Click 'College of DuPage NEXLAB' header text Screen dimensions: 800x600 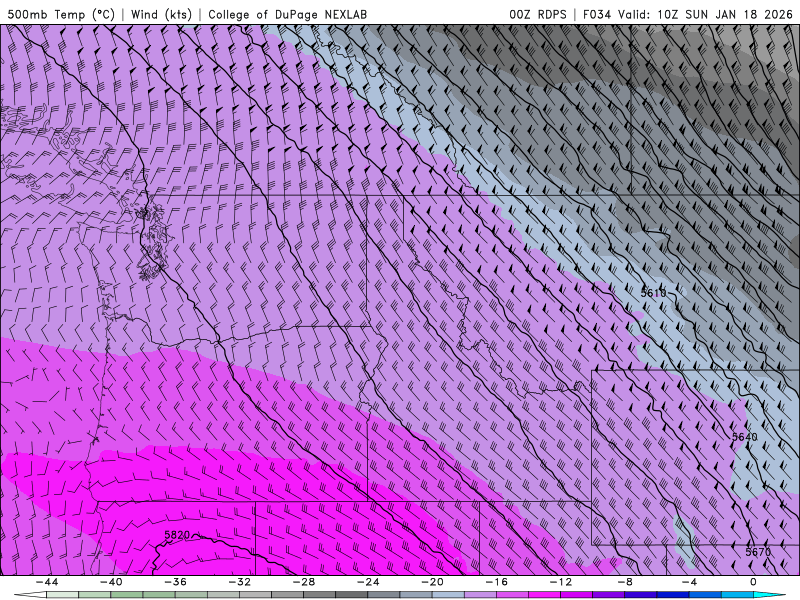(x=287, y=14)
